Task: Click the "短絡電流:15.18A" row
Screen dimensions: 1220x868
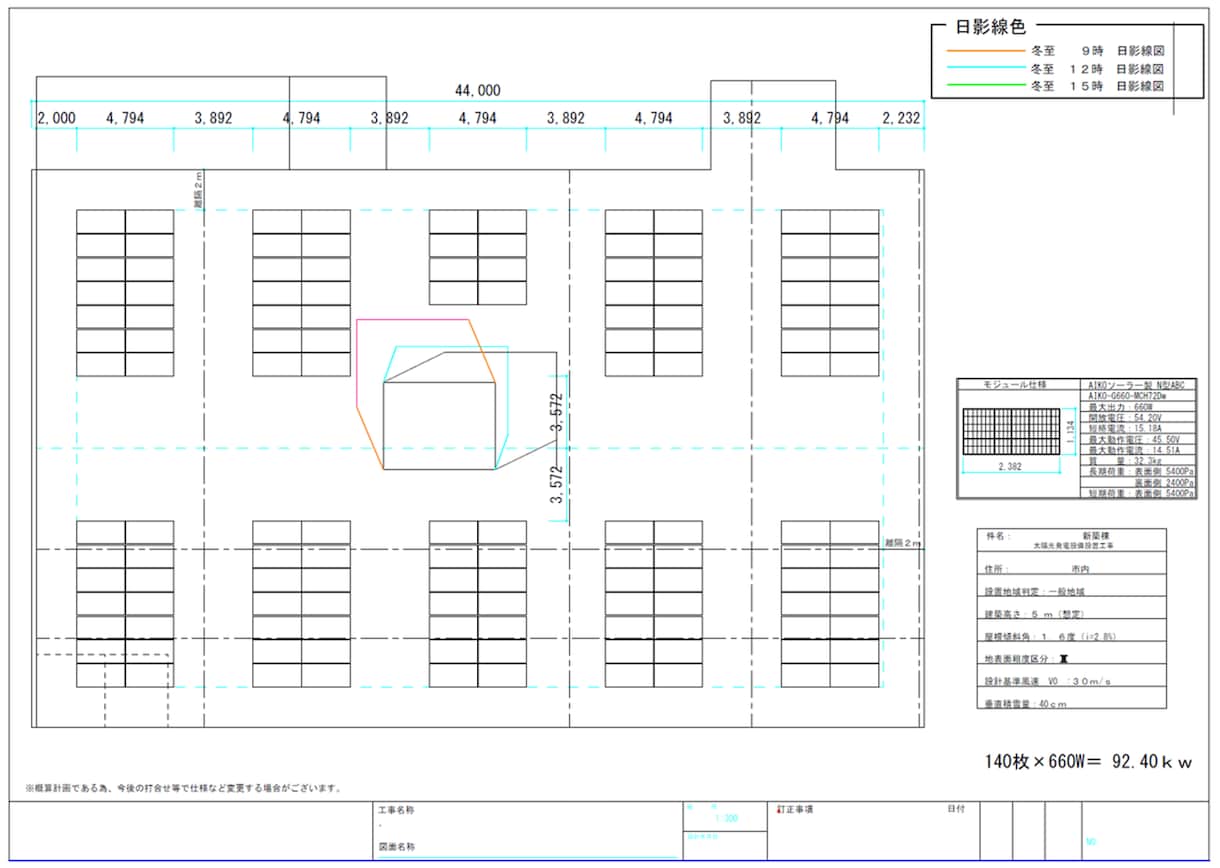Action: pos(1140,430)
